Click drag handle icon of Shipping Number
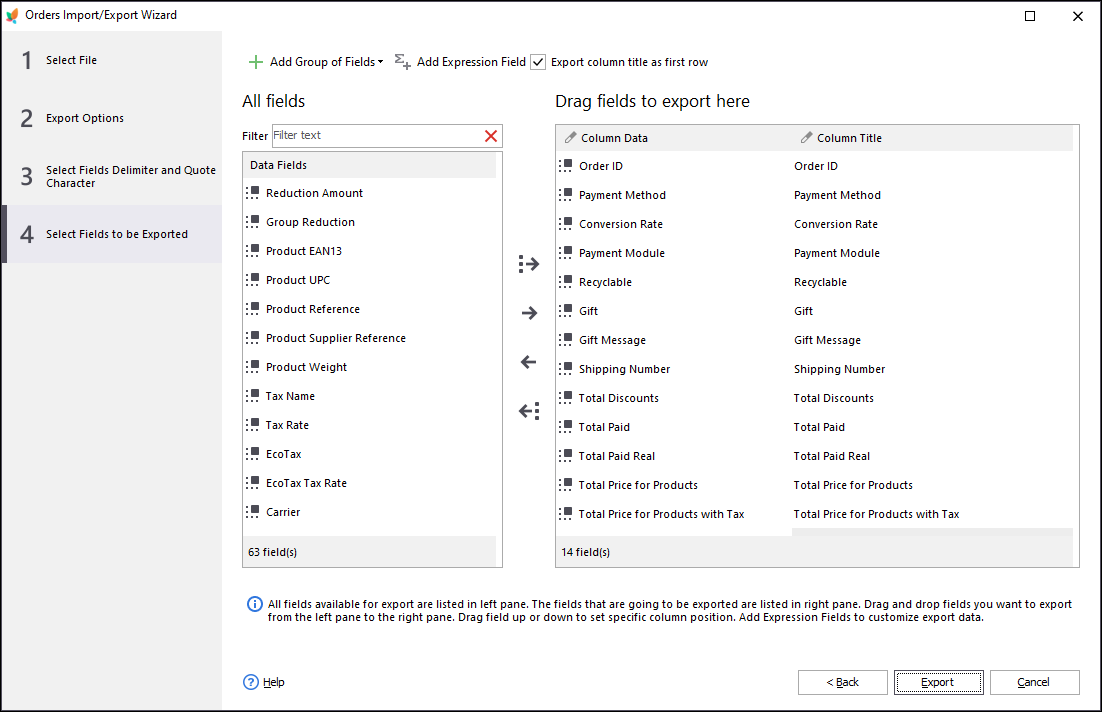Screen dimensions: 1102x712 (566, 368)
